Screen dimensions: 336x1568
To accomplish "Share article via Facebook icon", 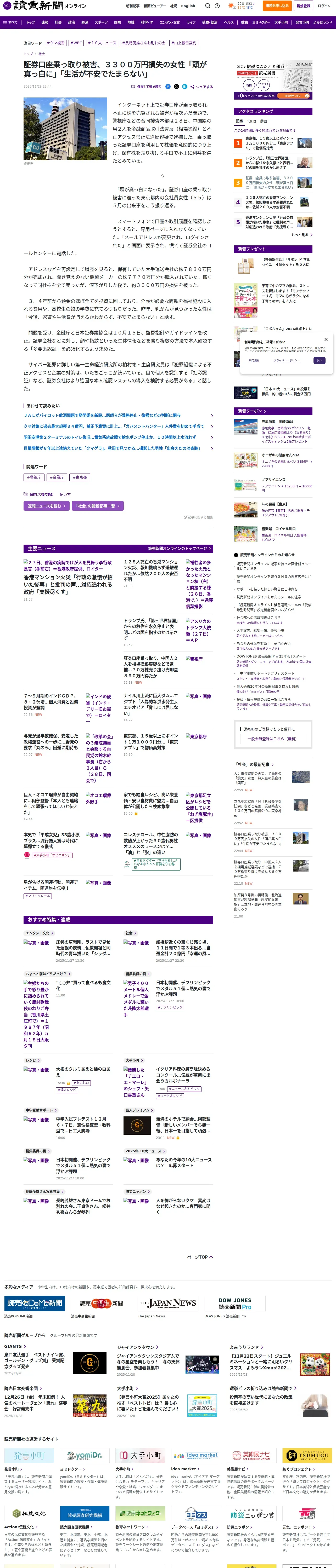I will pos(168,87).
